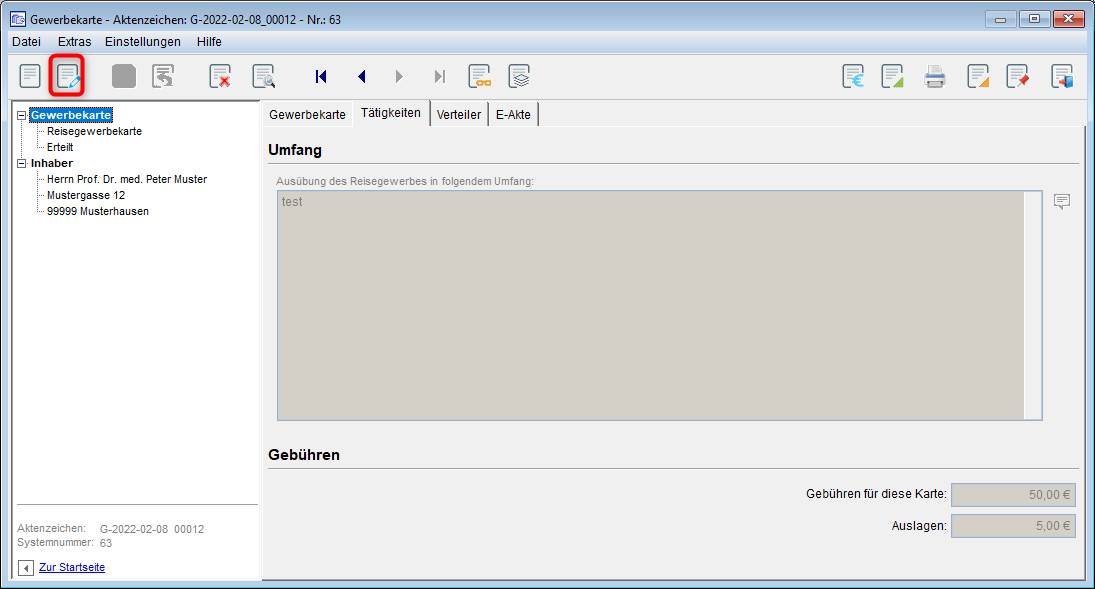This screenshot has width=1095, height=589.
Task: Go to the previous record
Action: click(361, 77)
